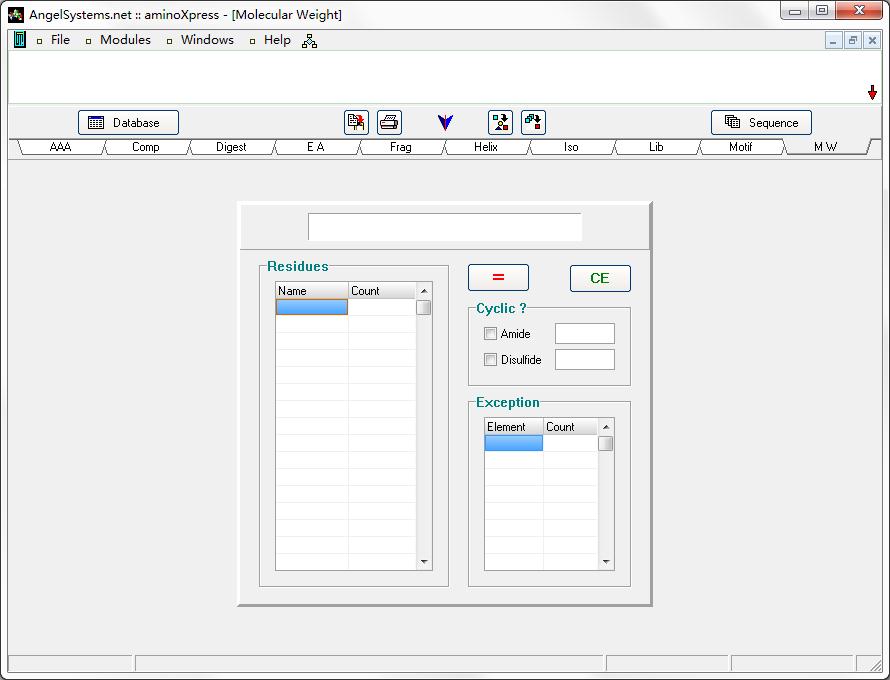890x680 pixels.
Task: Enable the Disulfide cyclic checkbox
Action: [x=490, y=359]
